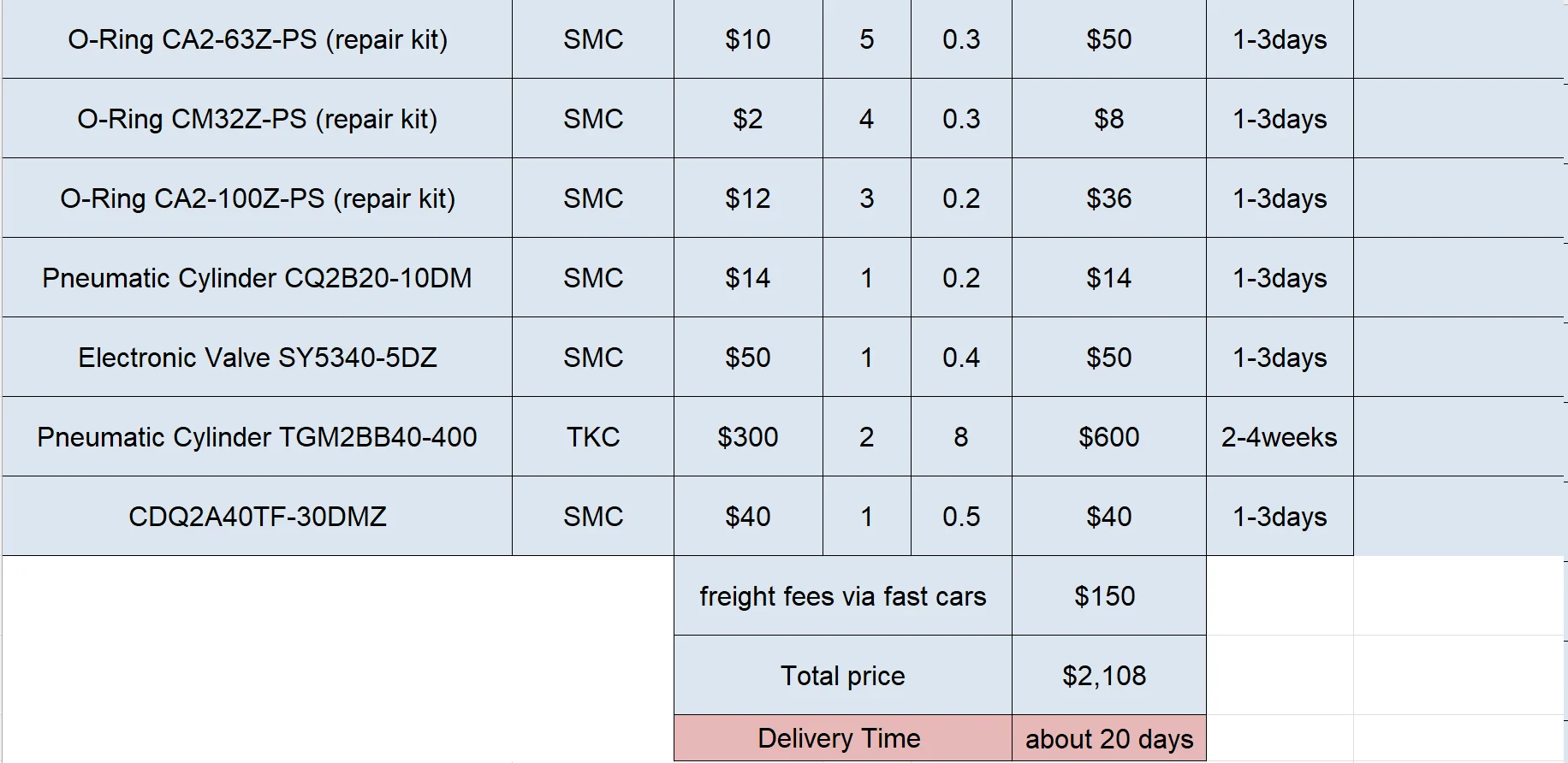Click the TKC brand cell

[593, 437]
